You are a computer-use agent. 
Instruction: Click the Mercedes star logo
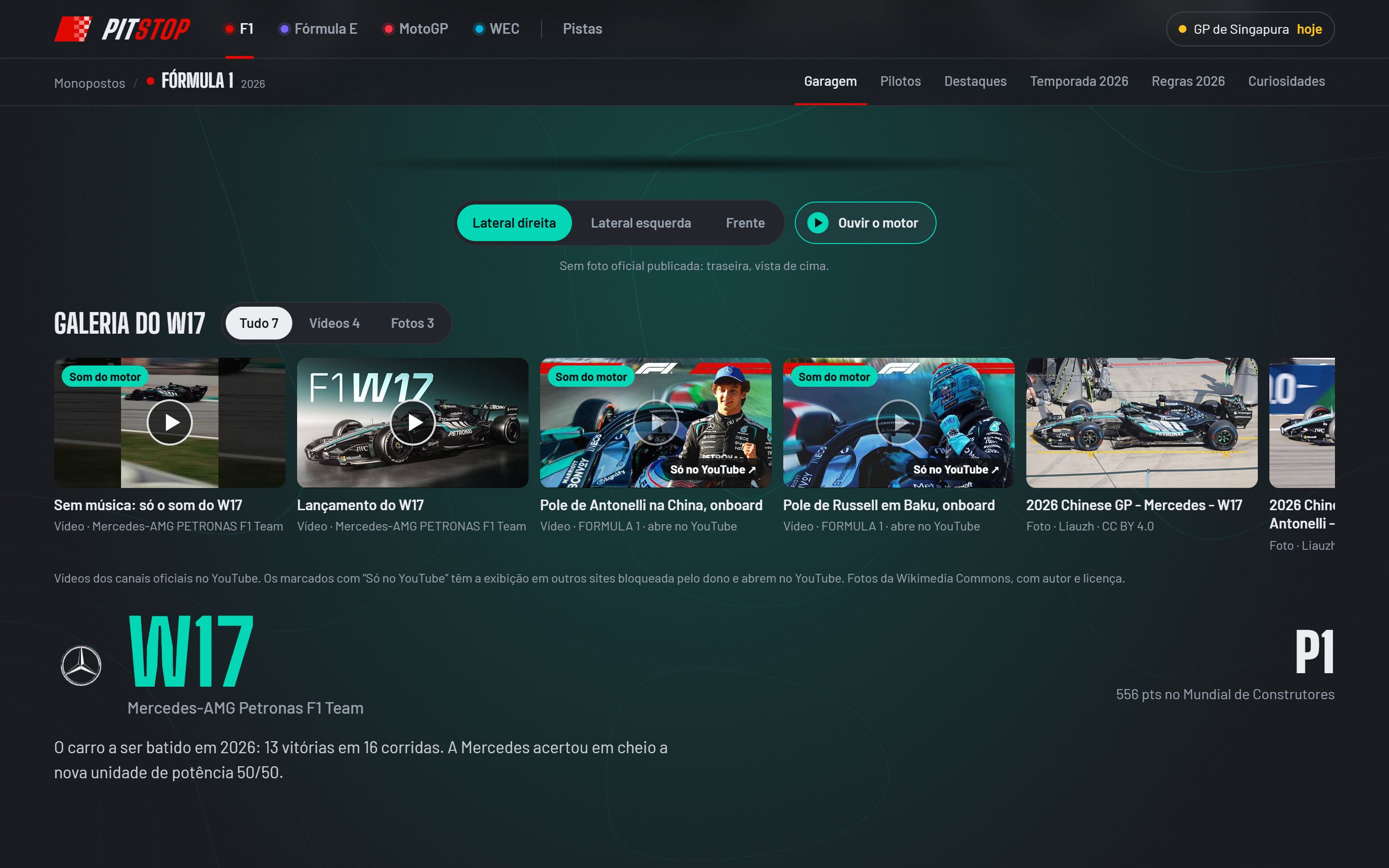pyautogui.click(x=81, y=665)
